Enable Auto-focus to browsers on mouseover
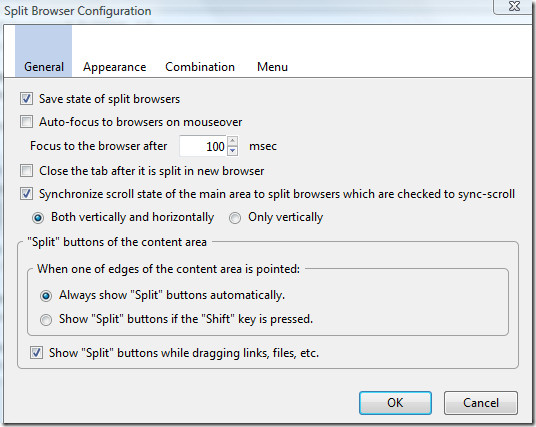 (x=27, y=122)
